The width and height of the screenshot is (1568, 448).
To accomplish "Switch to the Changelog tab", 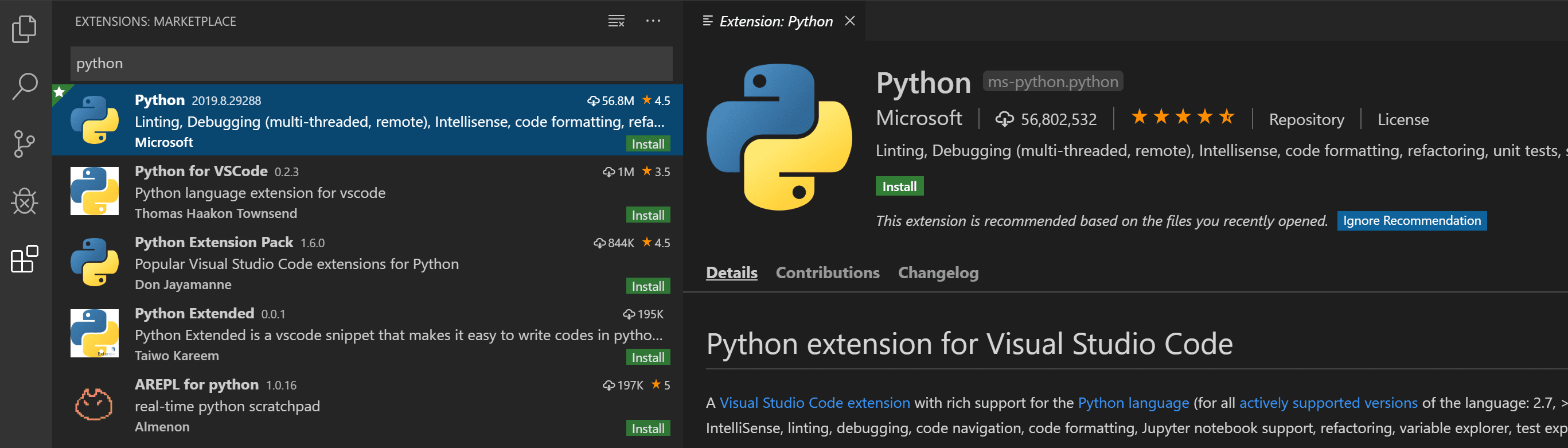I will tap(938, 272).
